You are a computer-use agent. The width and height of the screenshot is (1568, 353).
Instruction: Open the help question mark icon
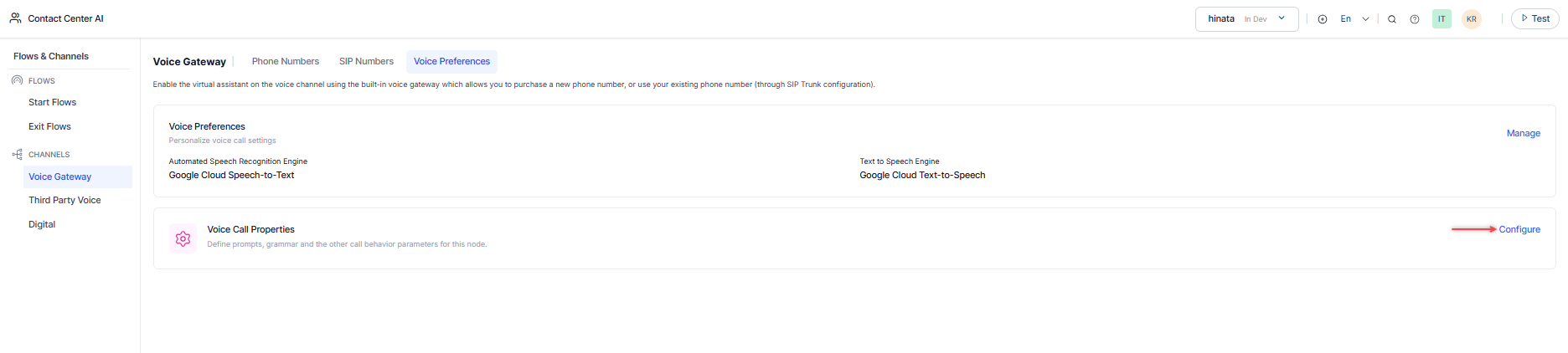[1415, 19]
